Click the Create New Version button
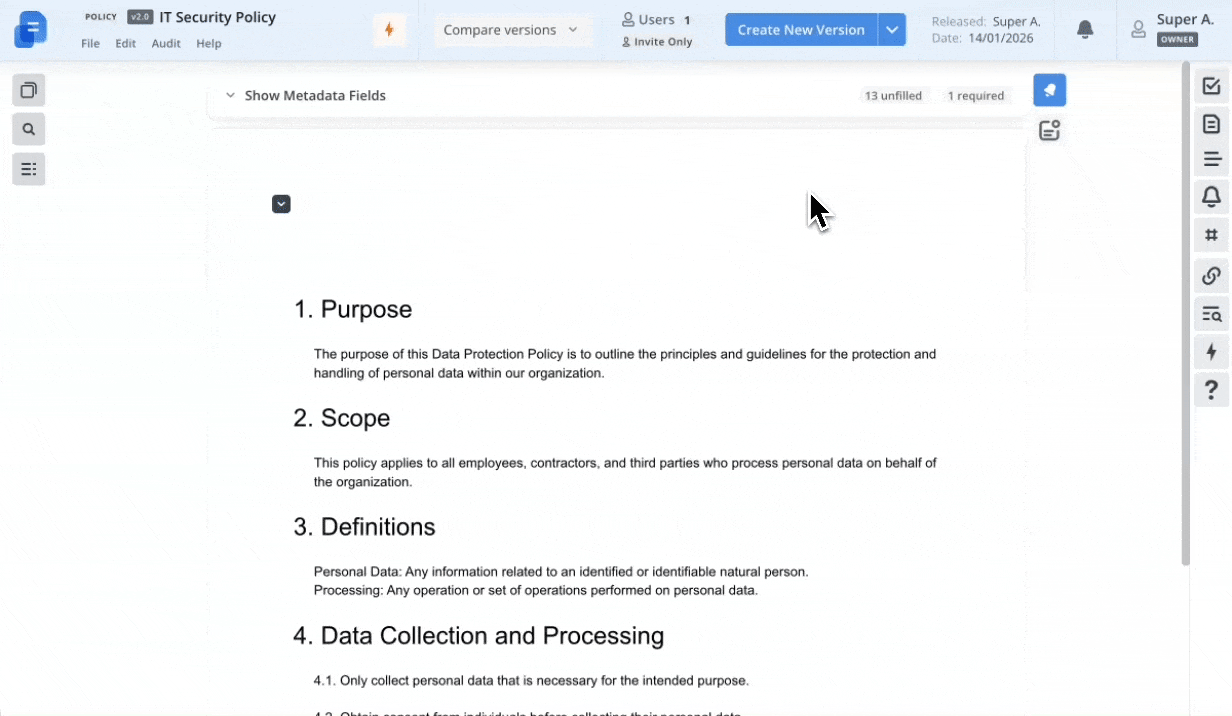Image resolution: width=1232 pixels, height=716 pixels. pos(800,30)
